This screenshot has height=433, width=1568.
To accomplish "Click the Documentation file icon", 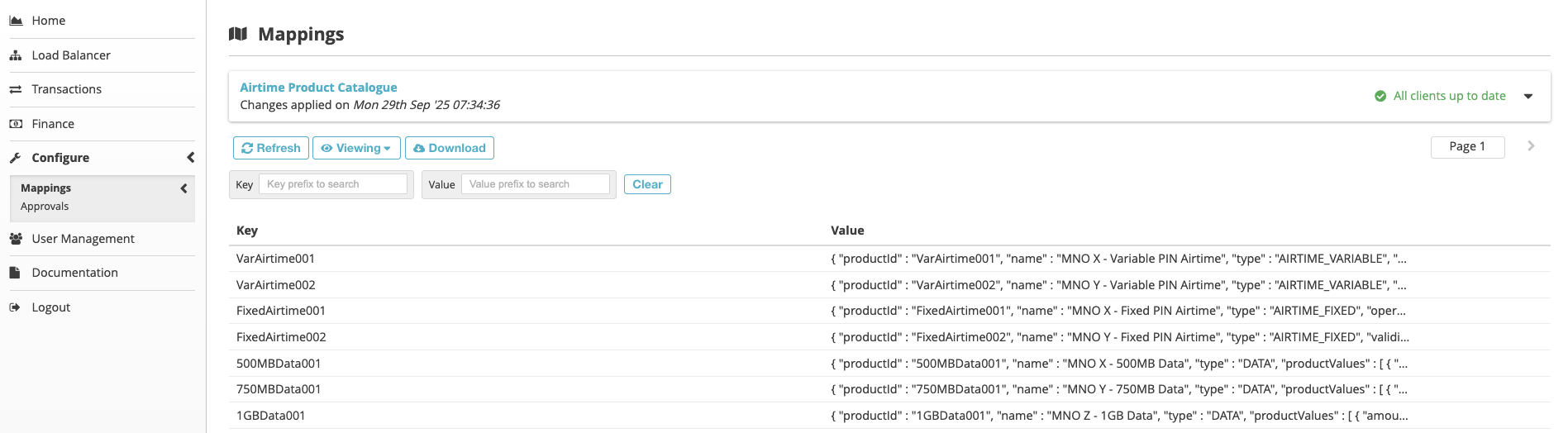I will click(x=15, y=273).
